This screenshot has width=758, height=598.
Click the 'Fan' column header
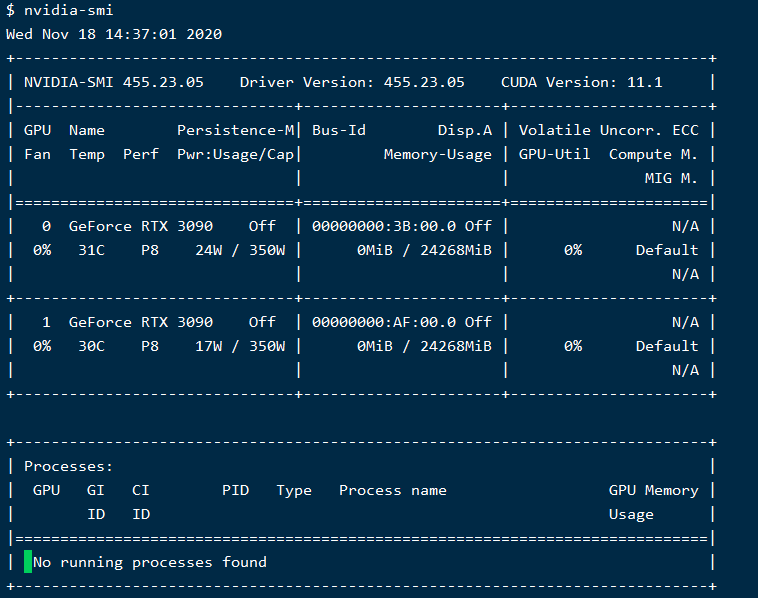37,154
